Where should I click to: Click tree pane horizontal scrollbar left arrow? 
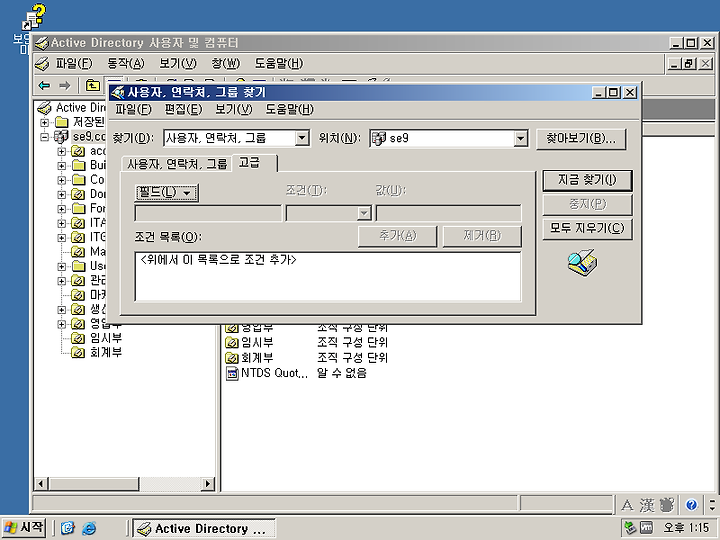(x=41, y=484)
